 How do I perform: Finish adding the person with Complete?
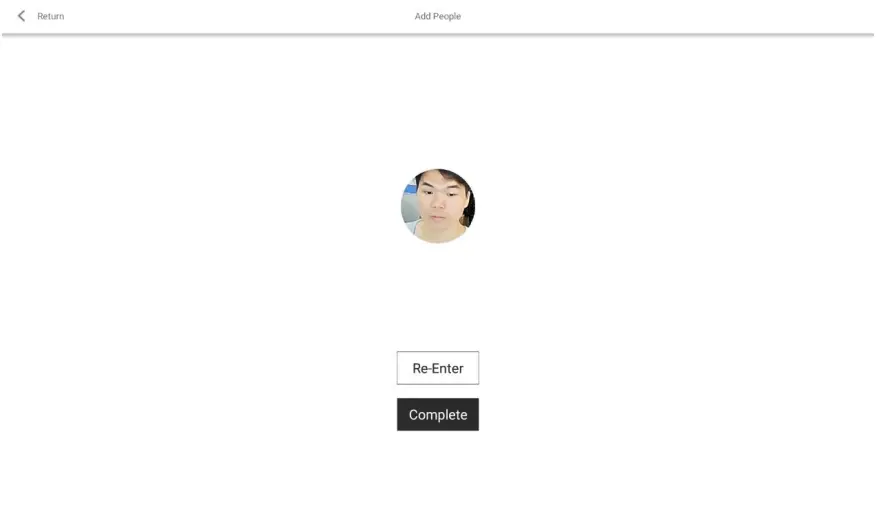(x=438, y=414)
